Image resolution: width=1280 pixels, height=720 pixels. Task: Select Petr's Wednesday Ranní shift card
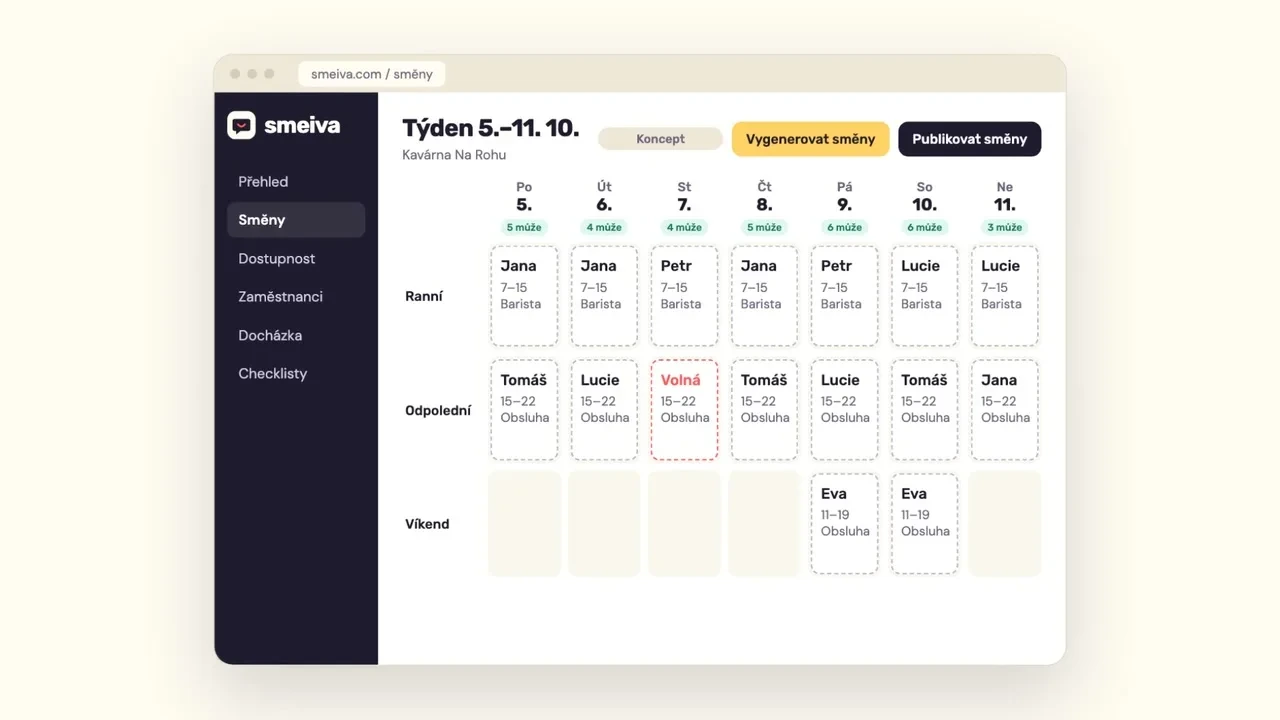coord(684,296)
